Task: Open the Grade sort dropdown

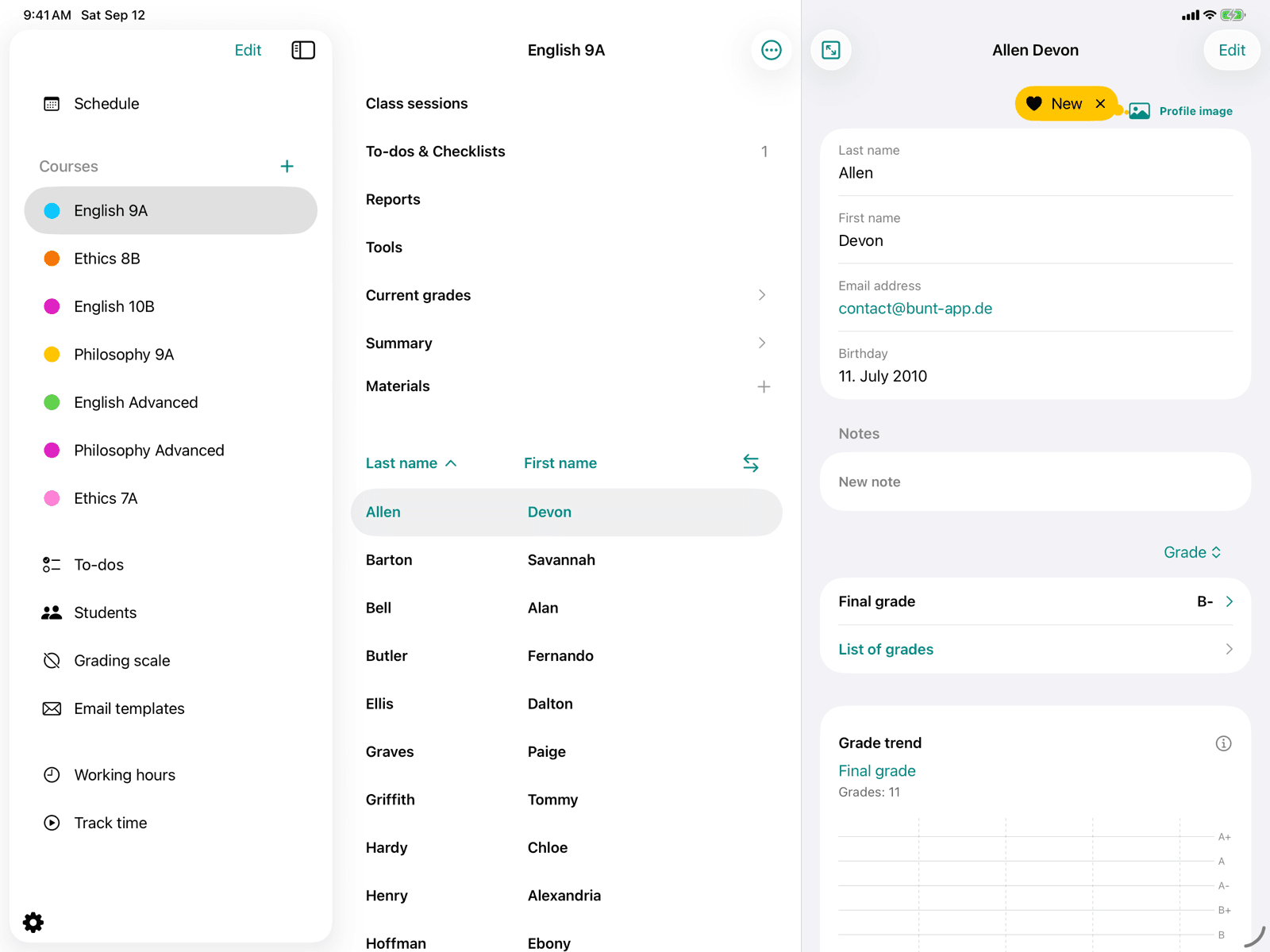Action: [x=1192, y=552]
